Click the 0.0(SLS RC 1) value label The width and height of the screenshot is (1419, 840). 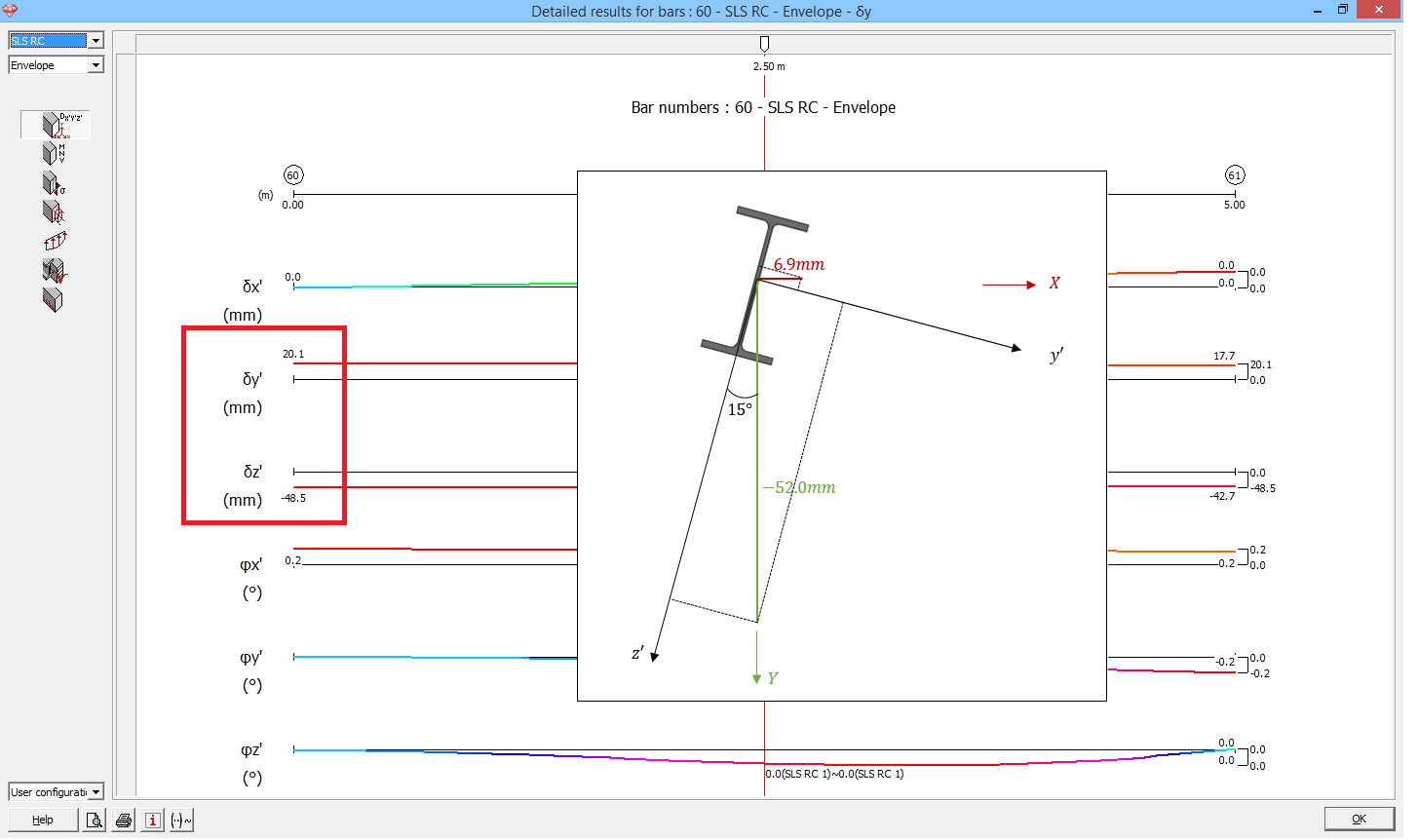[833, 774]
